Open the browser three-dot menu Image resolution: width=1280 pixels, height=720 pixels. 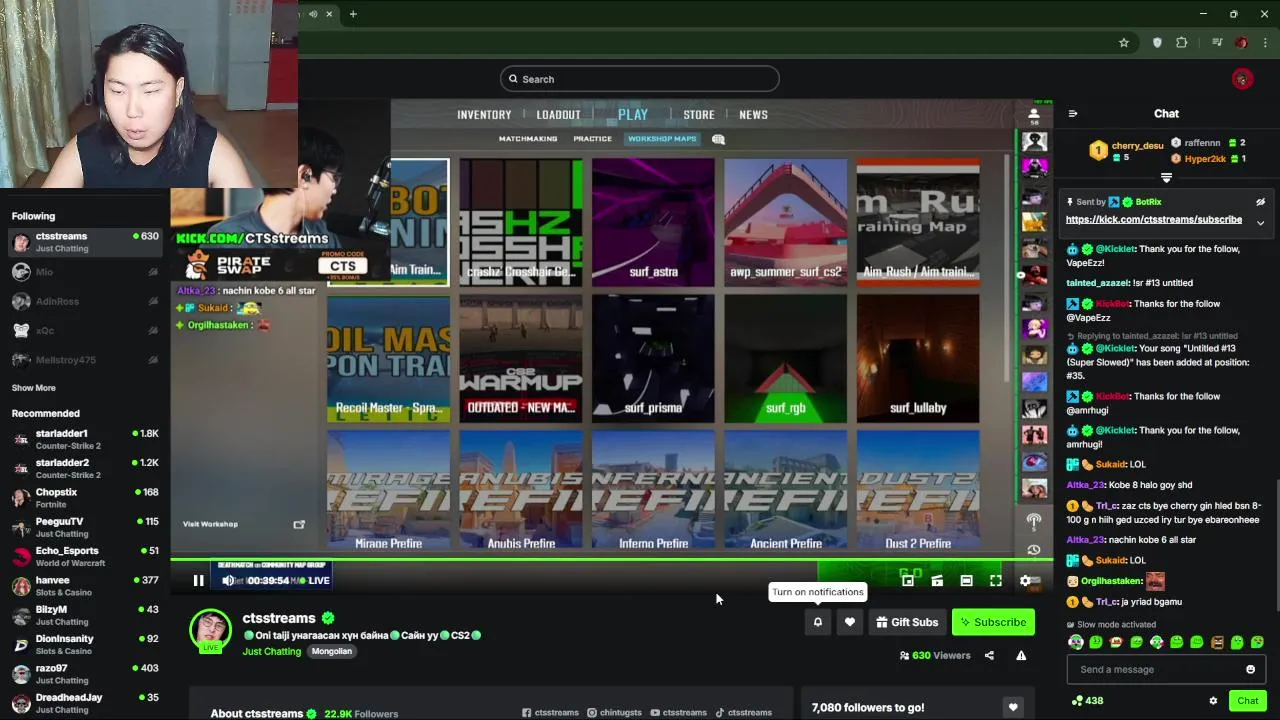(1265, 43)
